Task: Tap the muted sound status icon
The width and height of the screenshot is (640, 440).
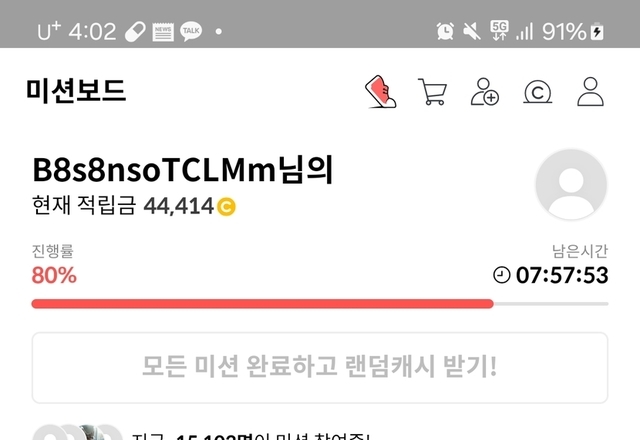Action: point(471,31)
